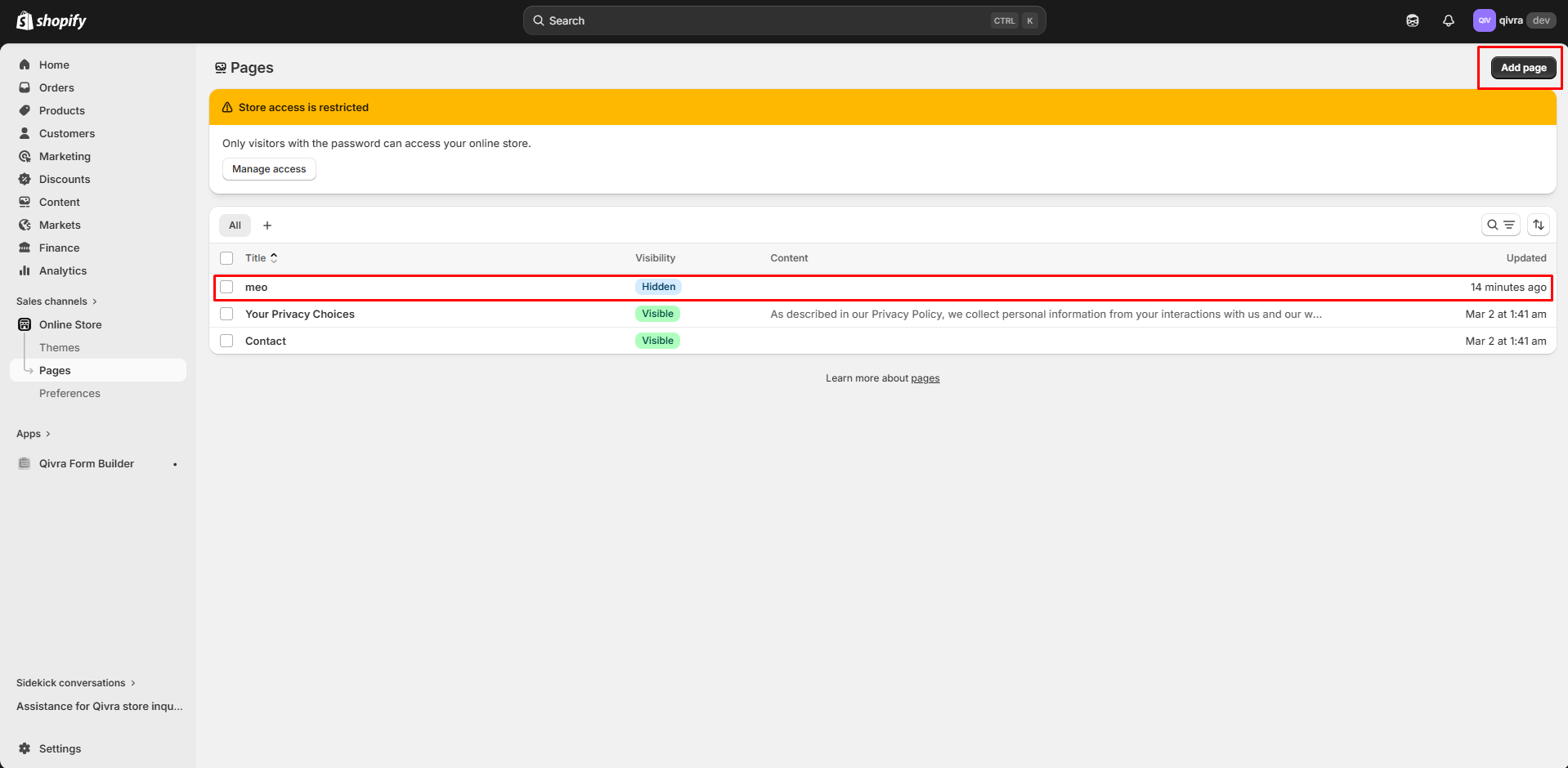The width and height of the screenshot is (1568, 768).
Task: Click the Orders inbox icon
Action: [25, 87]
